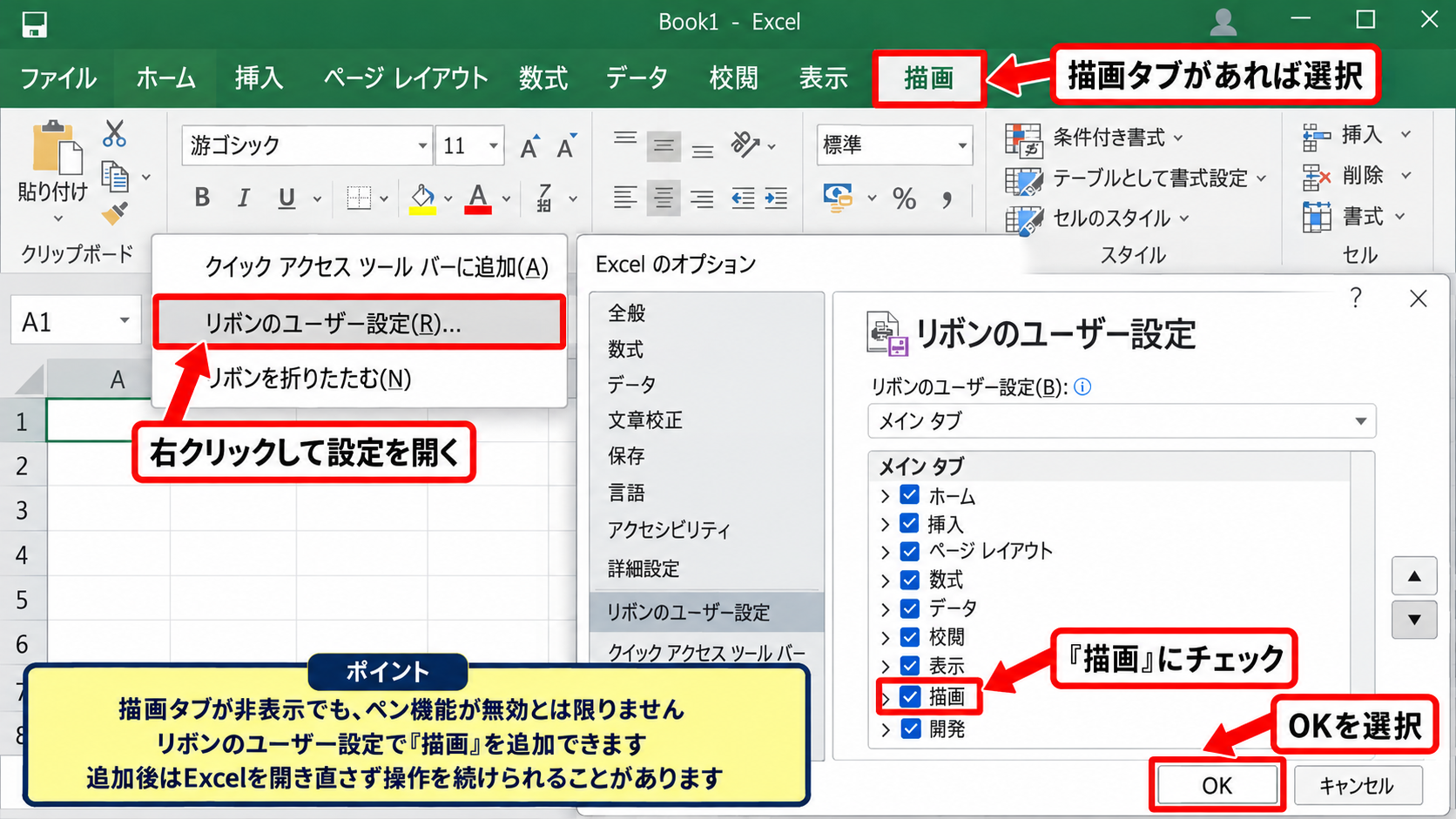Open the 描画 ribbon tab
The height and width of the screenshot is (819, 1456).
pyautogui.click(x=929, y=78)
